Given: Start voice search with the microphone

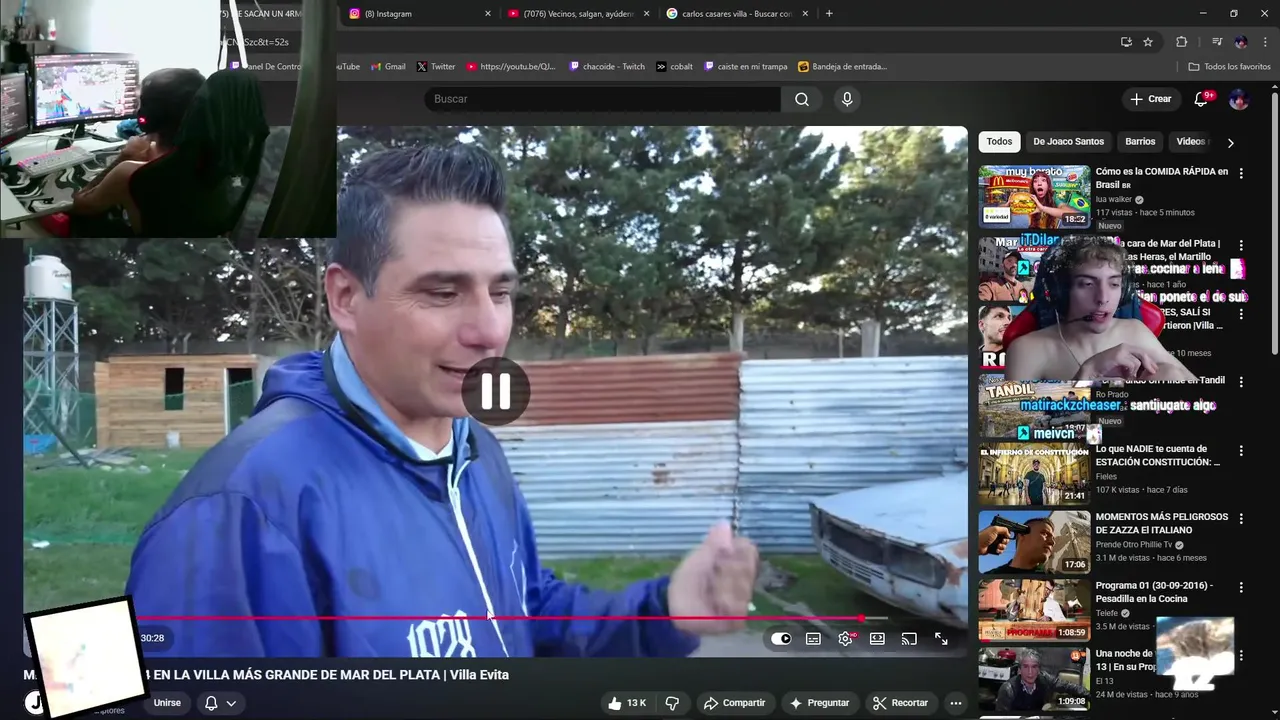Looking at the screenshot, I should click(847, 99).
